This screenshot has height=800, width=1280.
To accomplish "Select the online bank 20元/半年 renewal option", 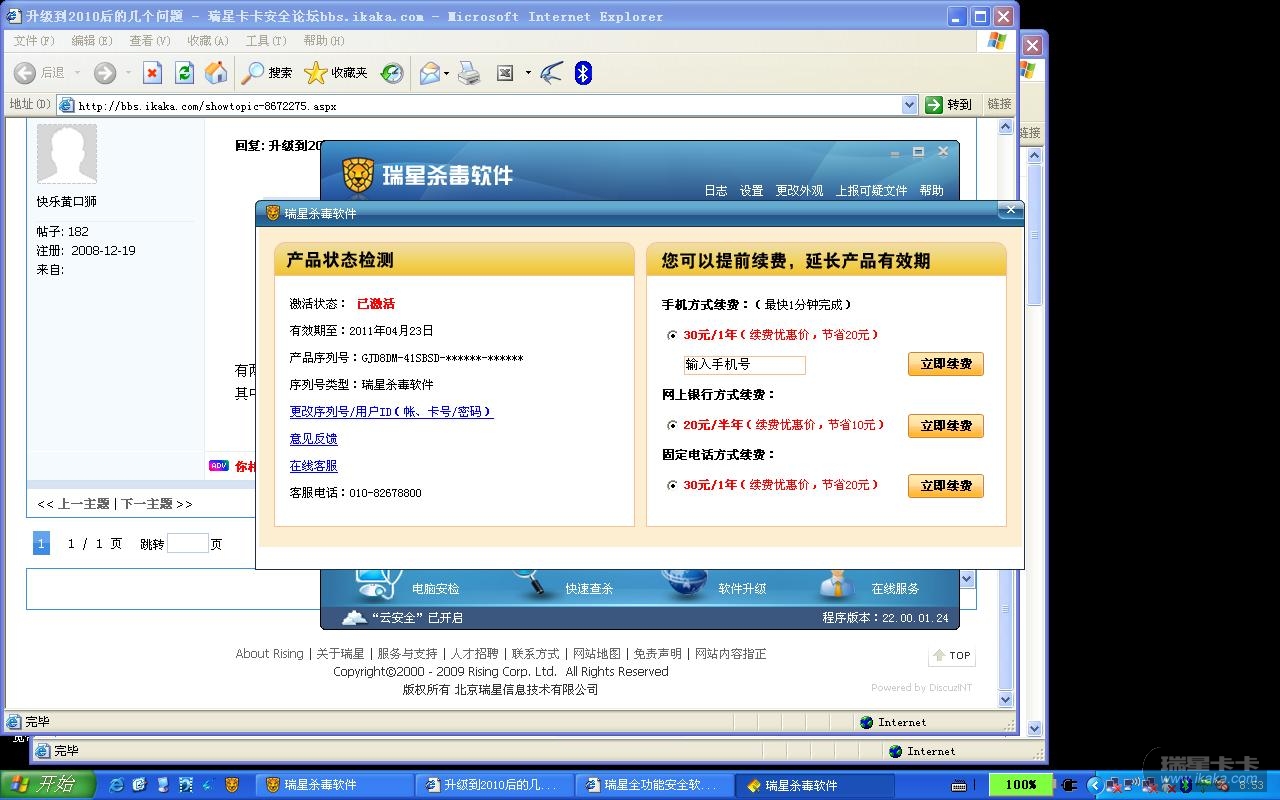I will pyautogui.click(x=672, y=425).
